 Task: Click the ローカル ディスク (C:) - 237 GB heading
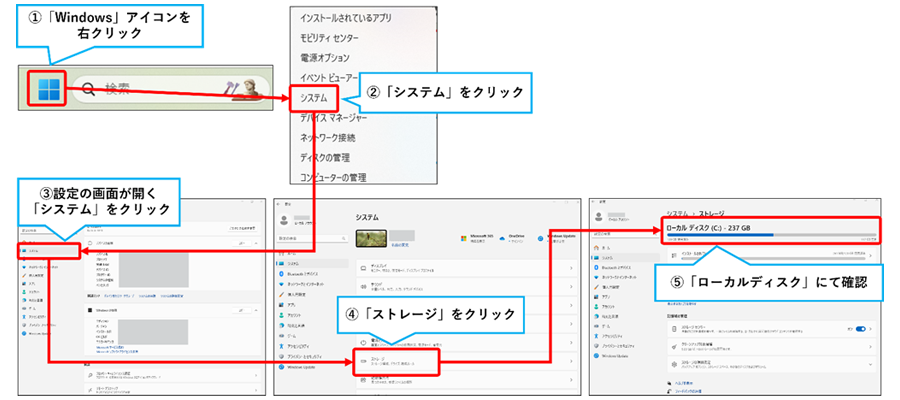click(x=708, y=228)
